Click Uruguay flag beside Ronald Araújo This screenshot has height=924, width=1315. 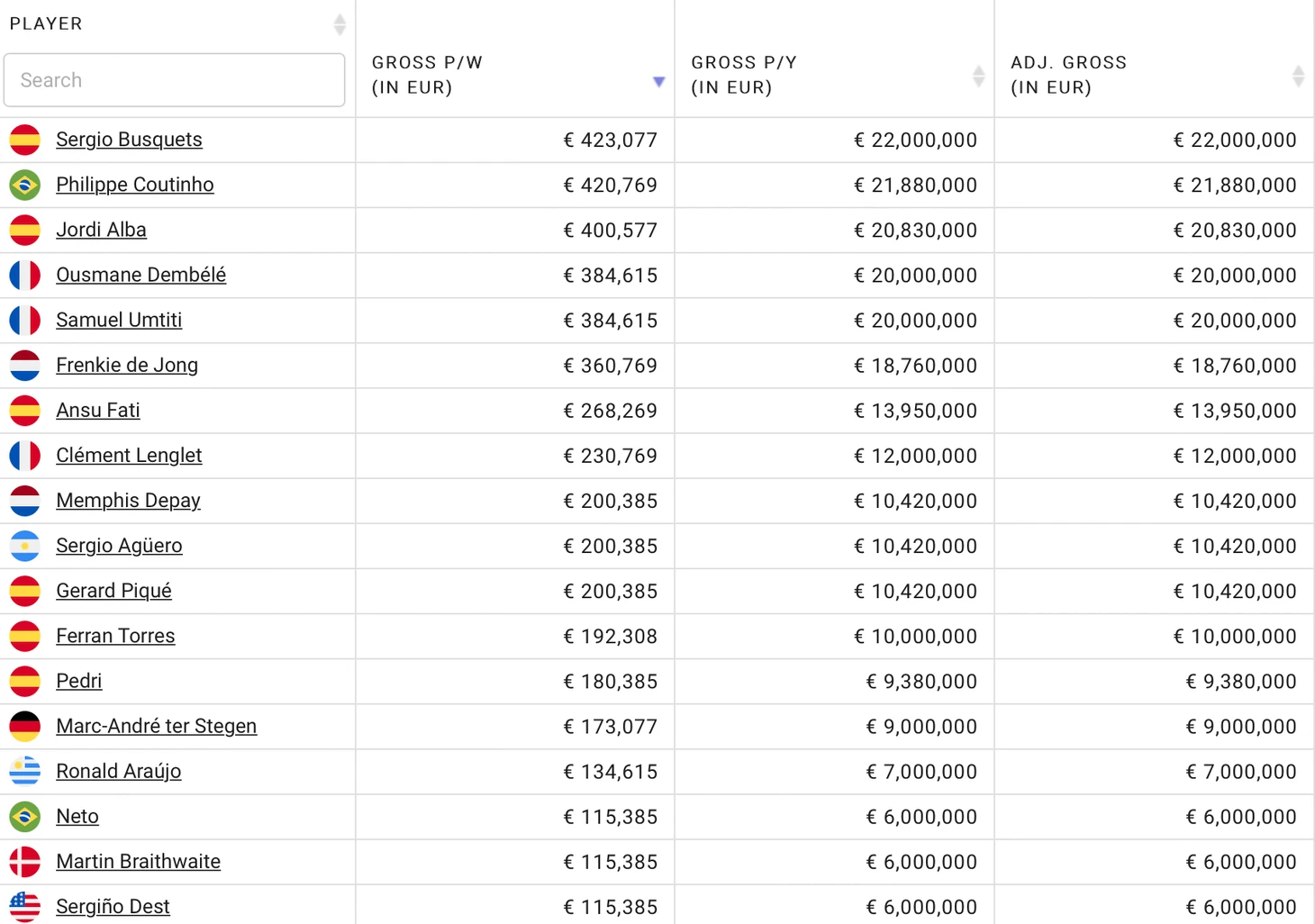tap(25, 771)
